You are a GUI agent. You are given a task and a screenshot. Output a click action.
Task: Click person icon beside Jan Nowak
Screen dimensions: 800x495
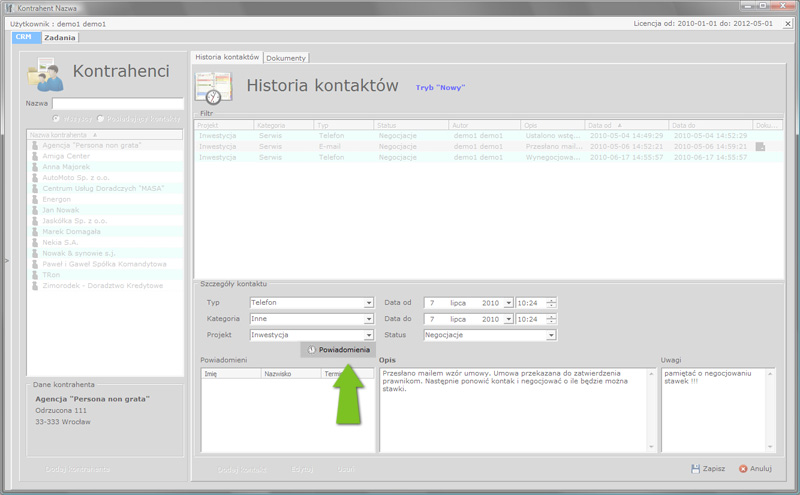coord(35,210)
